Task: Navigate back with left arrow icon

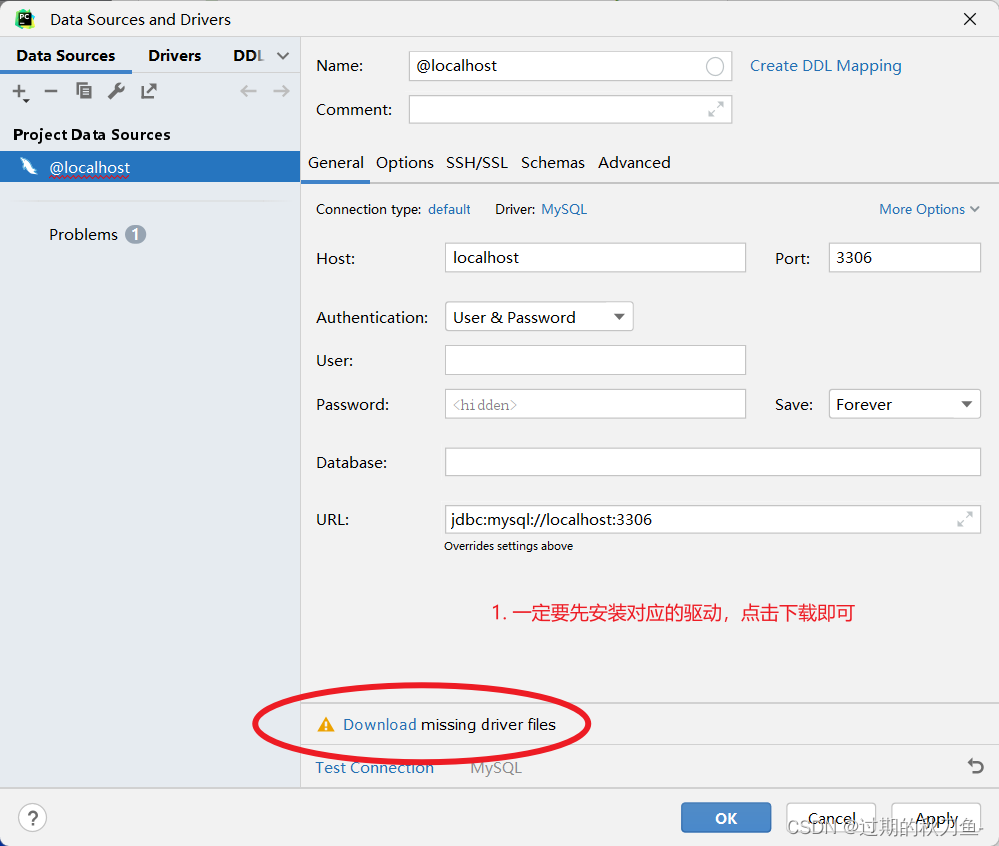Action: tap(248, 91)
